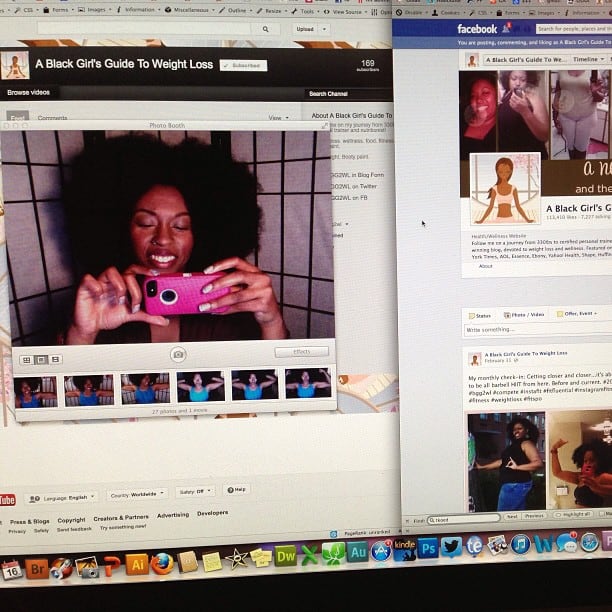Switch to the Photo / Video post tab
Screen dimensions: 612x612
point(522,314)
